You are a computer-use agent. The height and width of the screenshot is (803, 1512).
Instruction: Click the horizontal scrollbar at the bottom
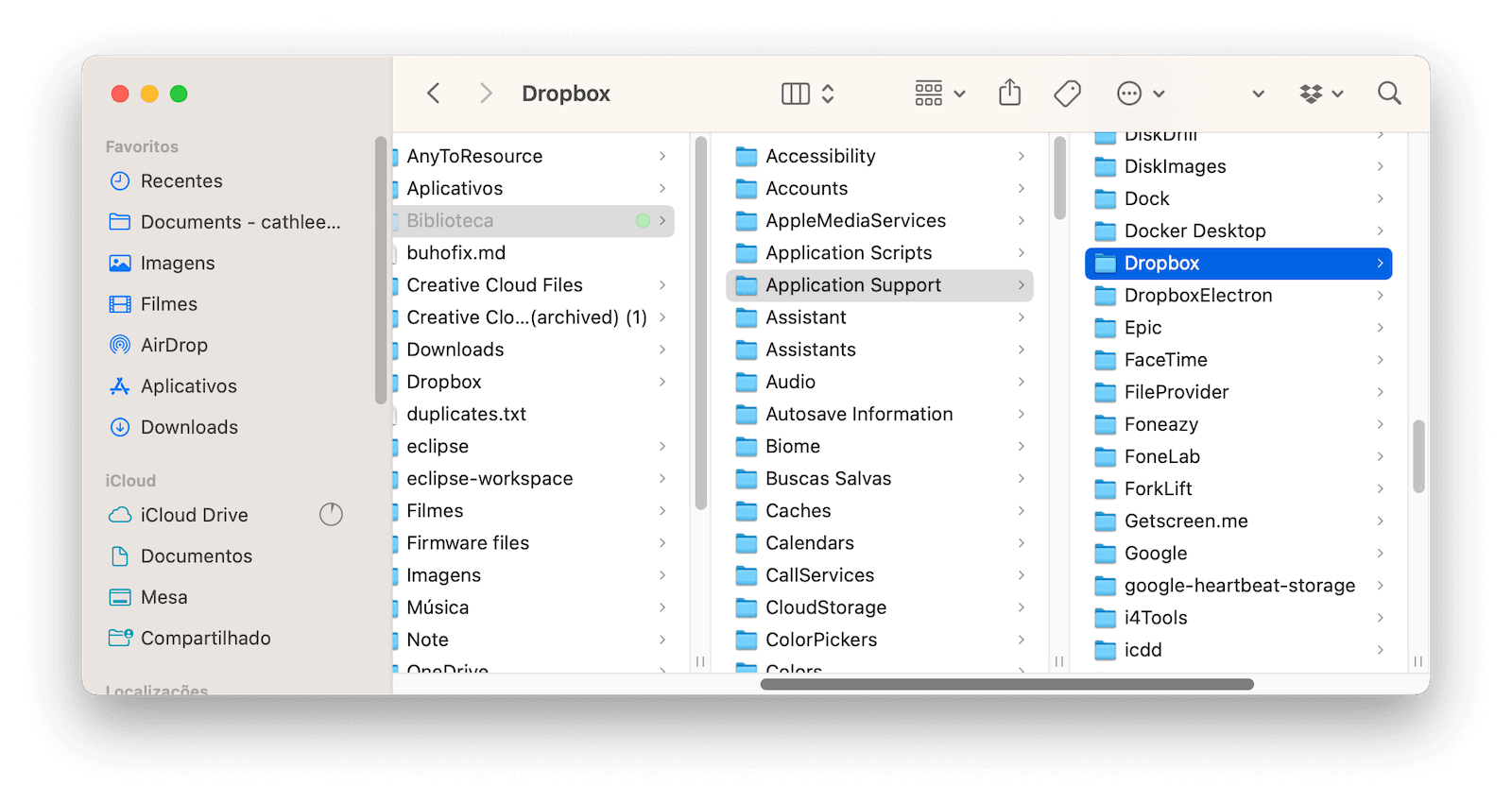pyautogui.click(x=1007, y=684)
